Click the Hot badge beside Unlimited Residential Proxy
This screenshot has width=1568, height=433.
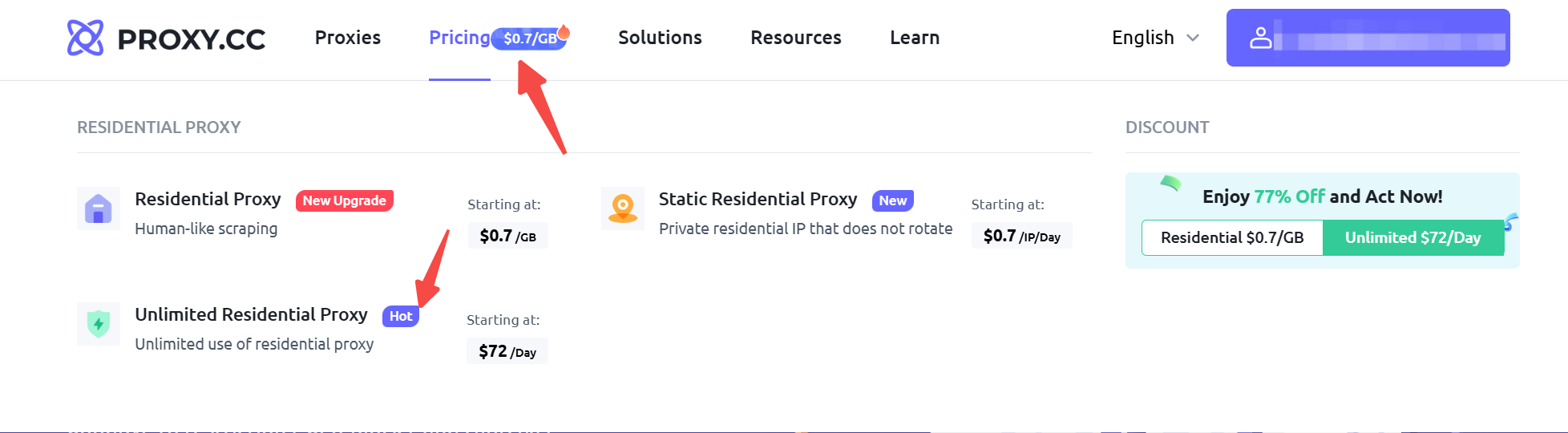click(x=401, y=316)
